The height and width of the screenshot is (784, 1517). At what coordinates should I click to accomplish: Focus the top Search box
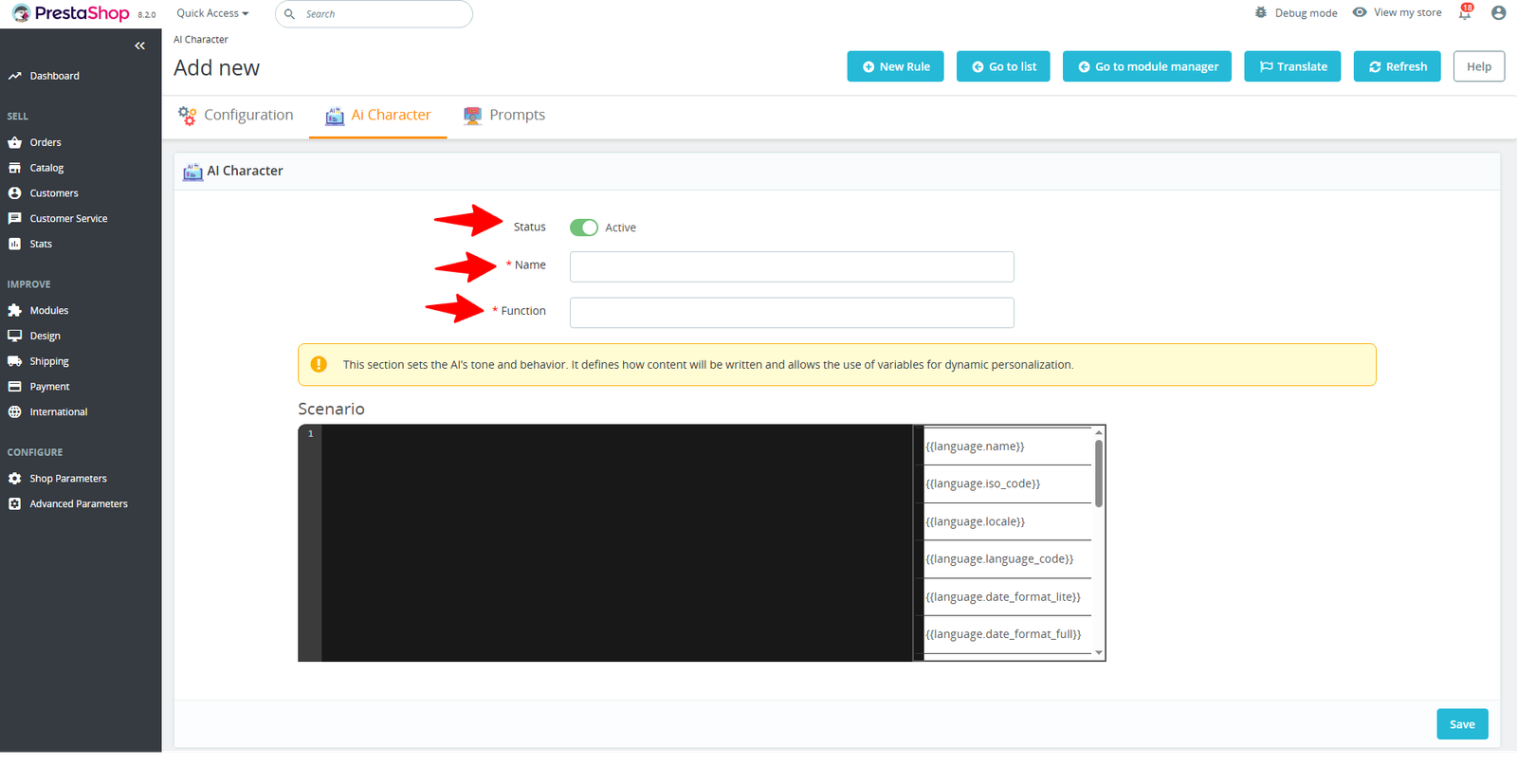tap(374, 14)
